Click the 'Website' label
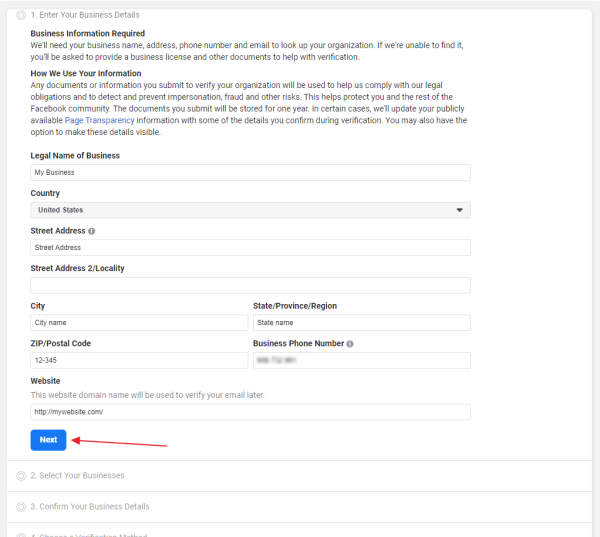600x537 pixels. pyautogui.click(x=45, y=381)
